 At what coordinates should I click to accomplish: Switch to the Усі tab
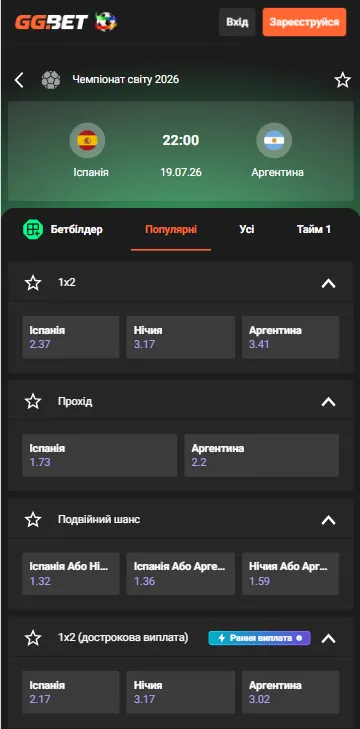pyautogui.click(x=247, y=229)
